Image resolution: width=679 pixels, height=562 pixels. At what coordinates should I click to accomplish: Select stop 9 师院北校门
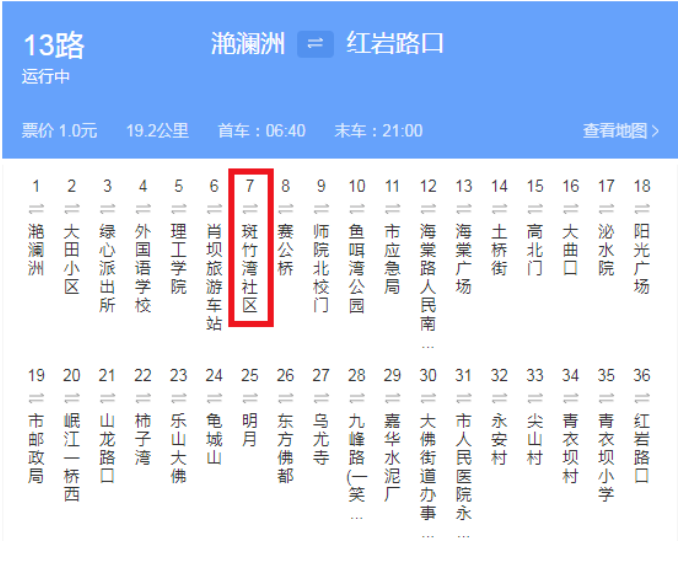coord(321,268)
